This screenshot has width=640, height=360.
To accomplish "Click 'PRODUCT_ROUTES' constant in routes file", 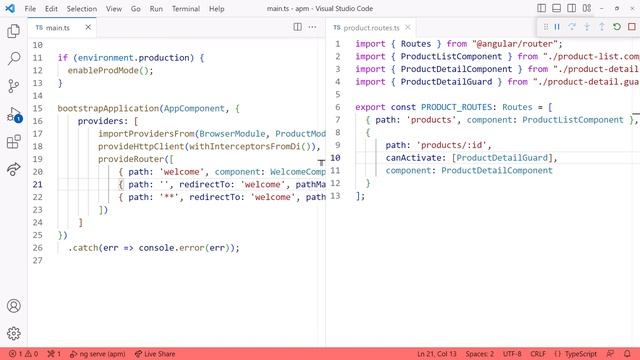I will pos(456,107).
